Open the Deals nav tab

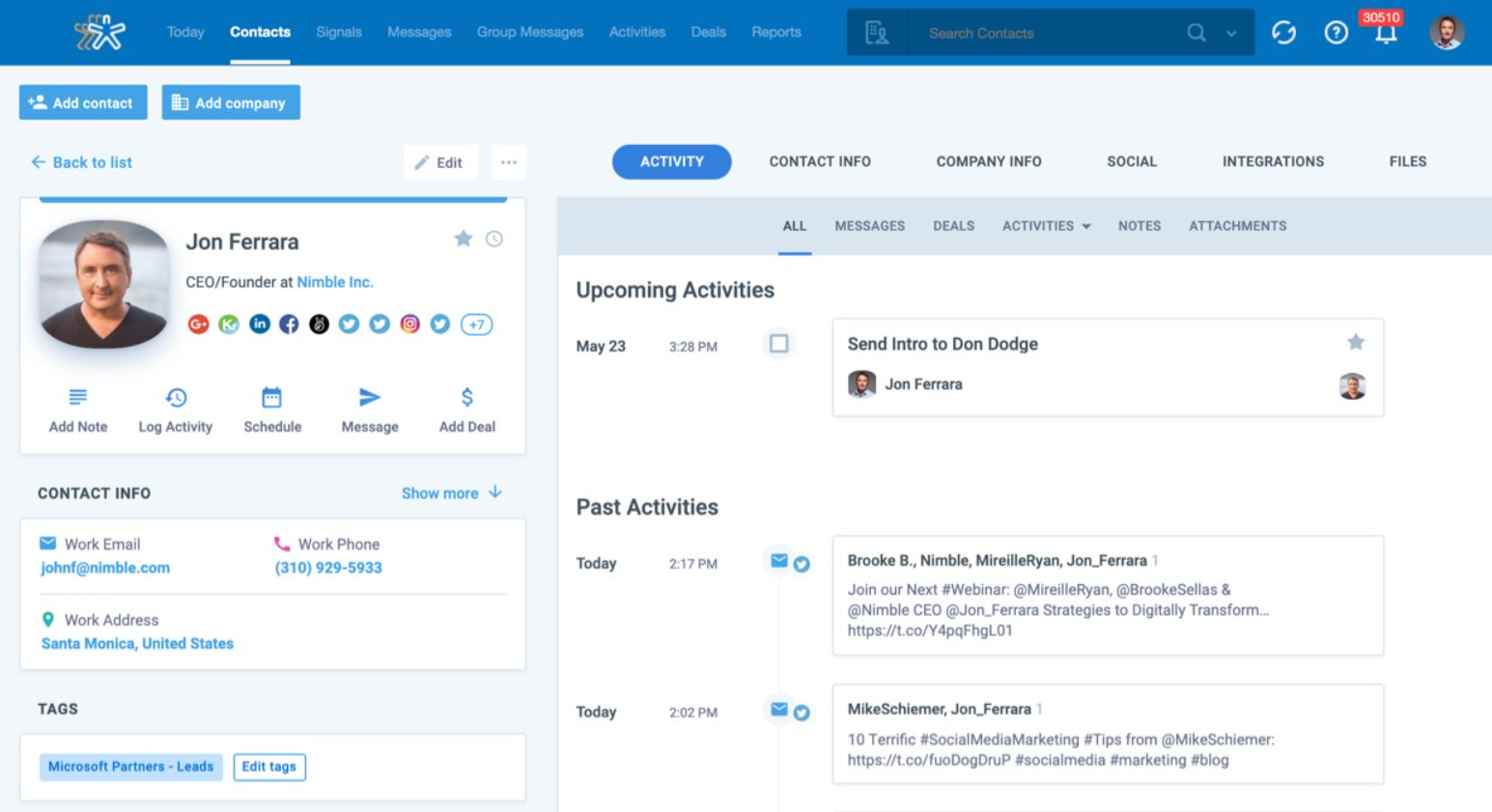point(709,32)
